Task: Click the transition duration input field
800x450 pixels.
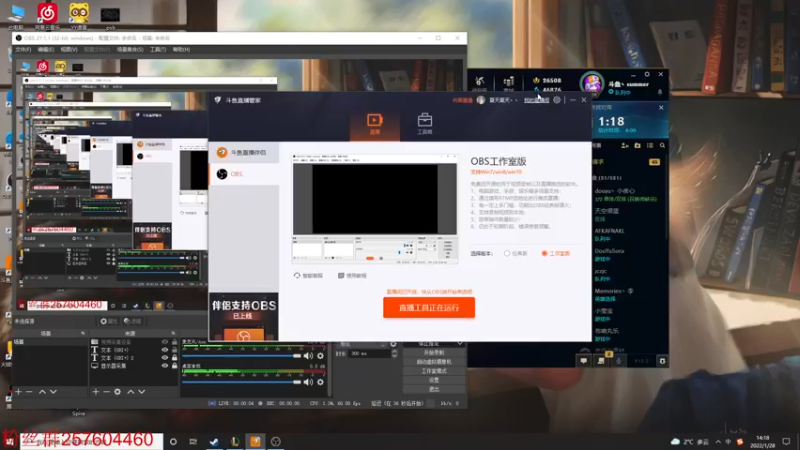Action: [x=369, y=354]
